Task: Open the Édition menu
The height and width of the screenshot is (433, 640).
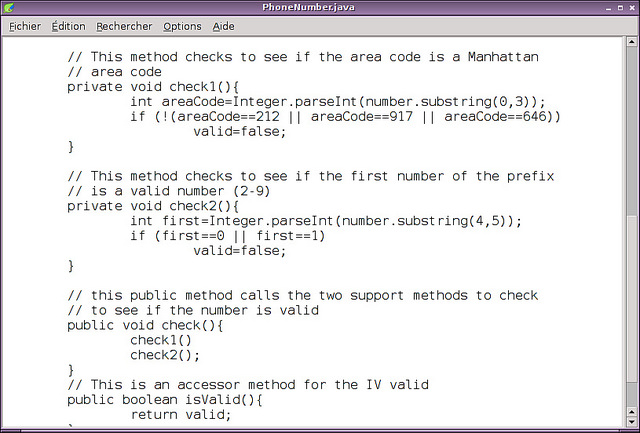Action: [x=68, y=26]
